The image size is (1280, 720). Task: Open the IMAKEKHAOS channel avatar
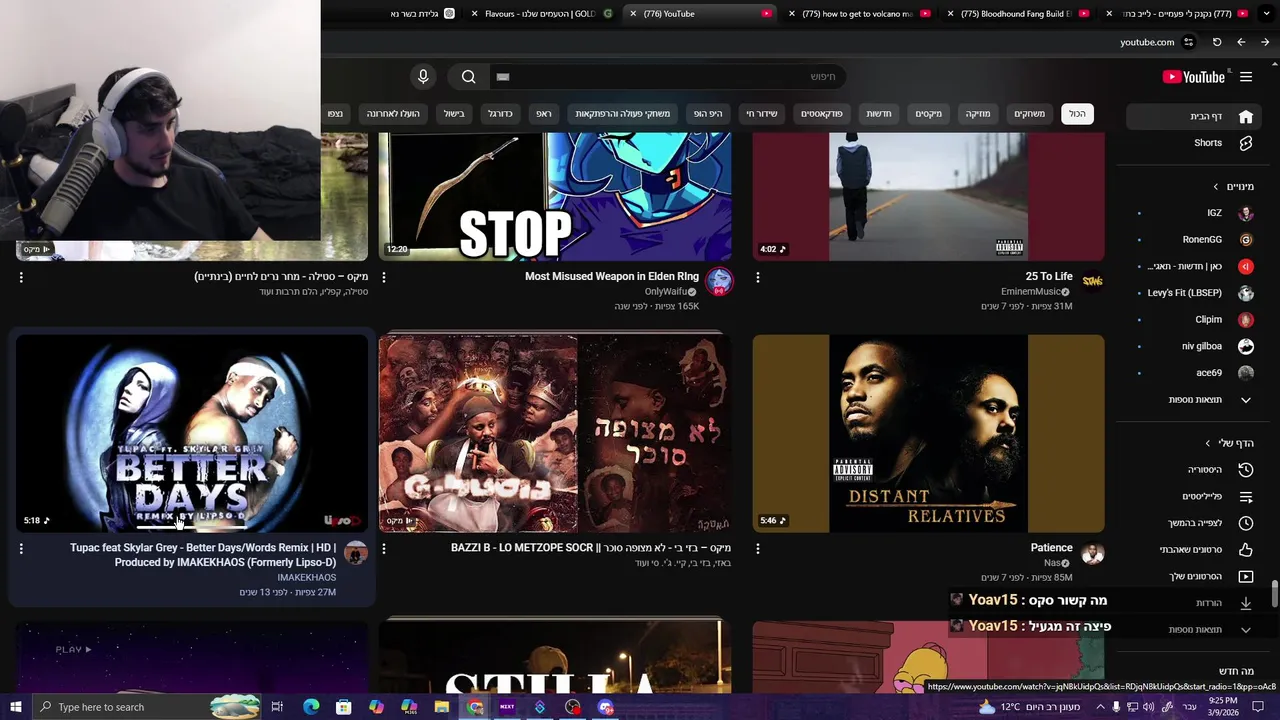[355, 553]
